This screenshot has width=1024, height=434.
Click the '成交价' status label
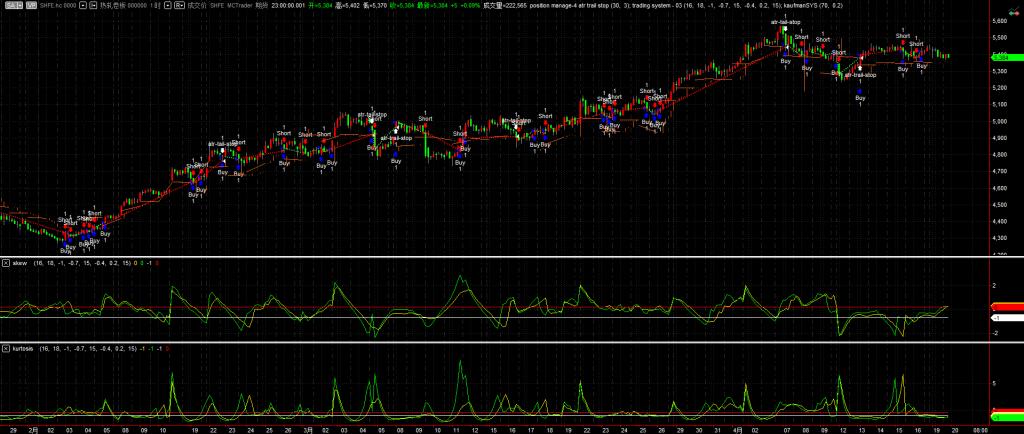click(x=197, y=5)
